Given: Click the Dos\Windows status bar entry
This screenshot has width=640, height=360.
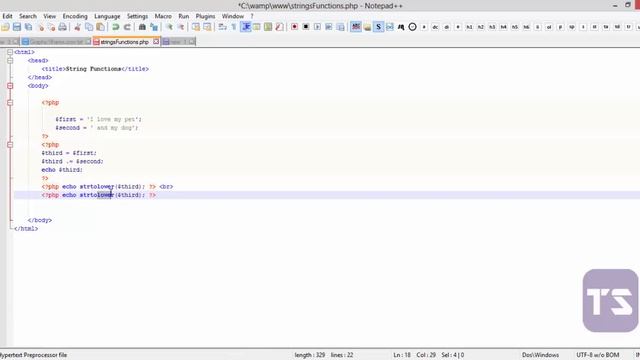Looking at the screenshot, I should click(540, 355).
